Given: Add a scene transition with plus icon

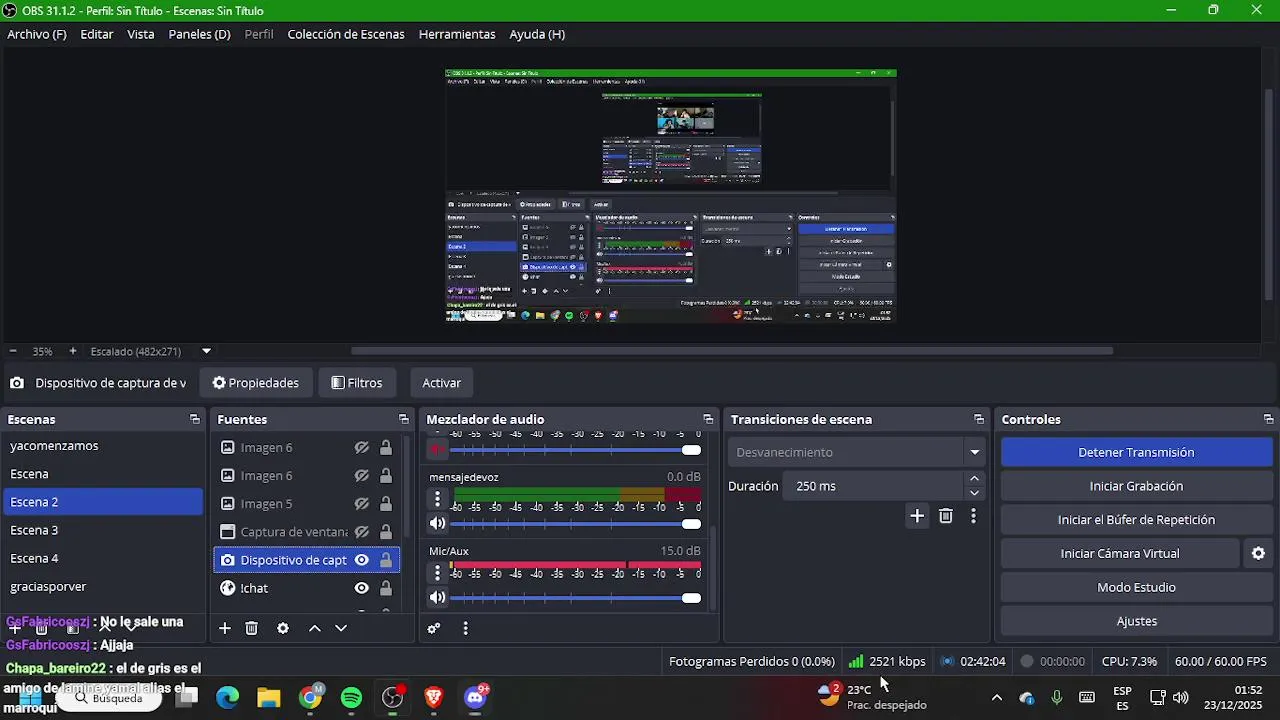Looking at the screenshot, I should pos(917,516).
